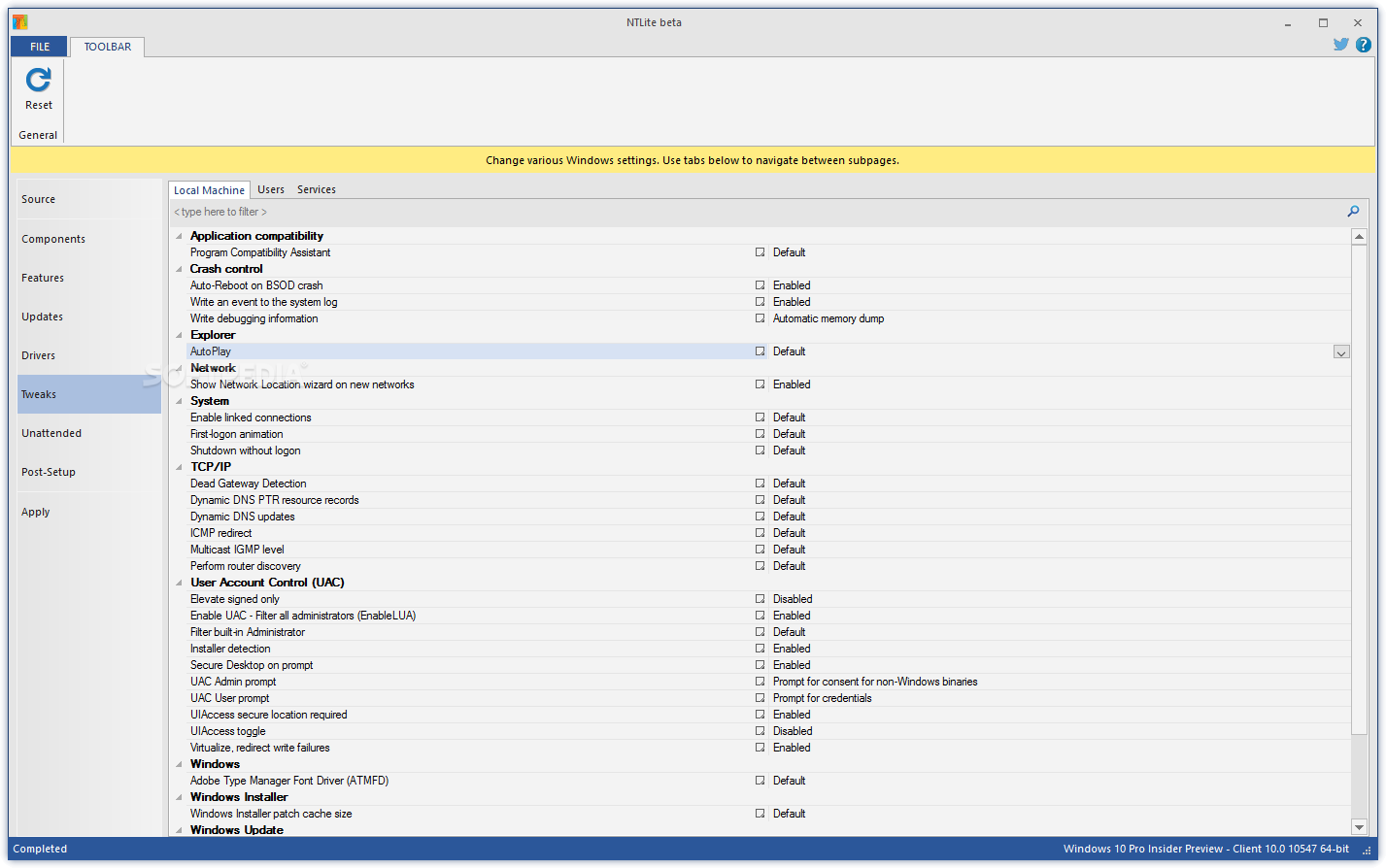Screen dimensions: 1386x868
Task: Open the FILE menu
Action: point(40,47)
